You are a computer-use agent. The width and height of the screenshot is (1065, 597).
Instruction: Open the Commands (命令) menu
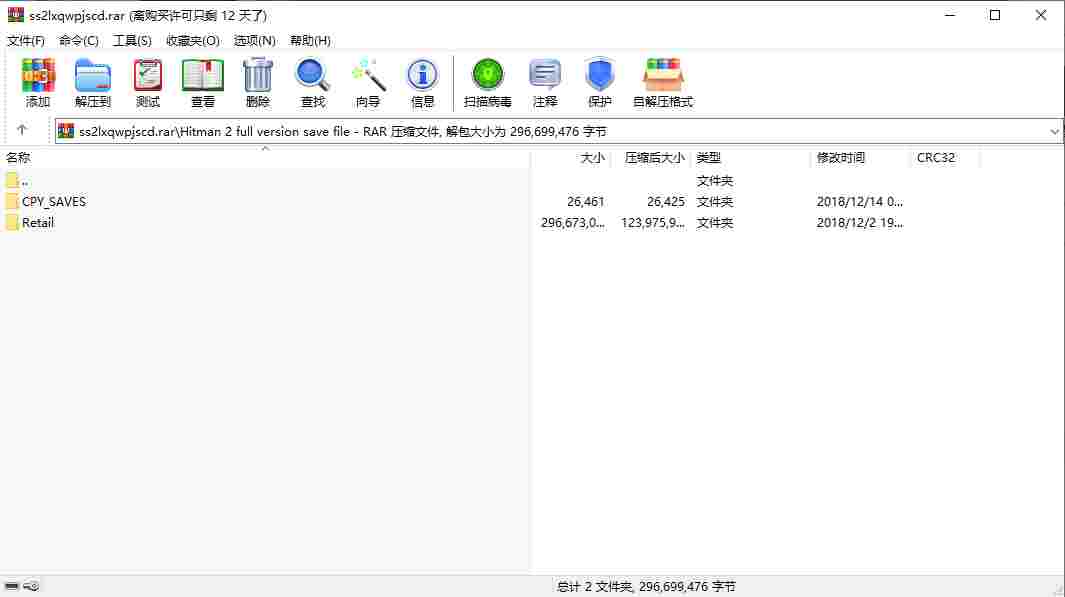tap(79, 41)
